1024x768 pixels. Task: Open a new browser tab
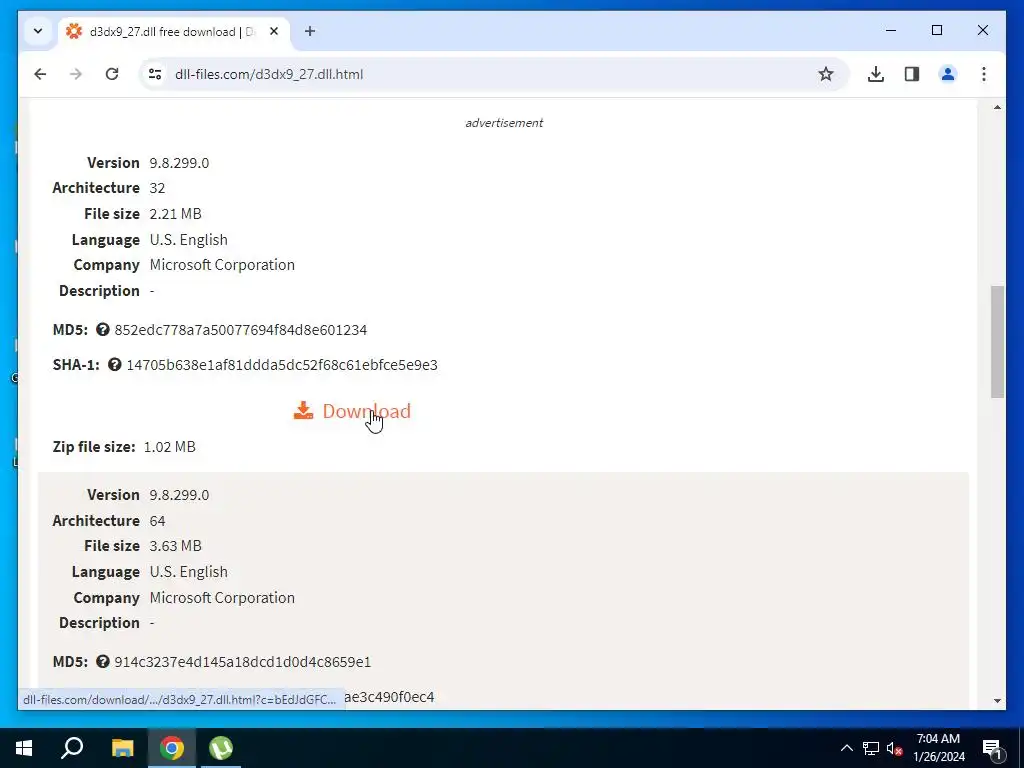[x=310, y=31]
